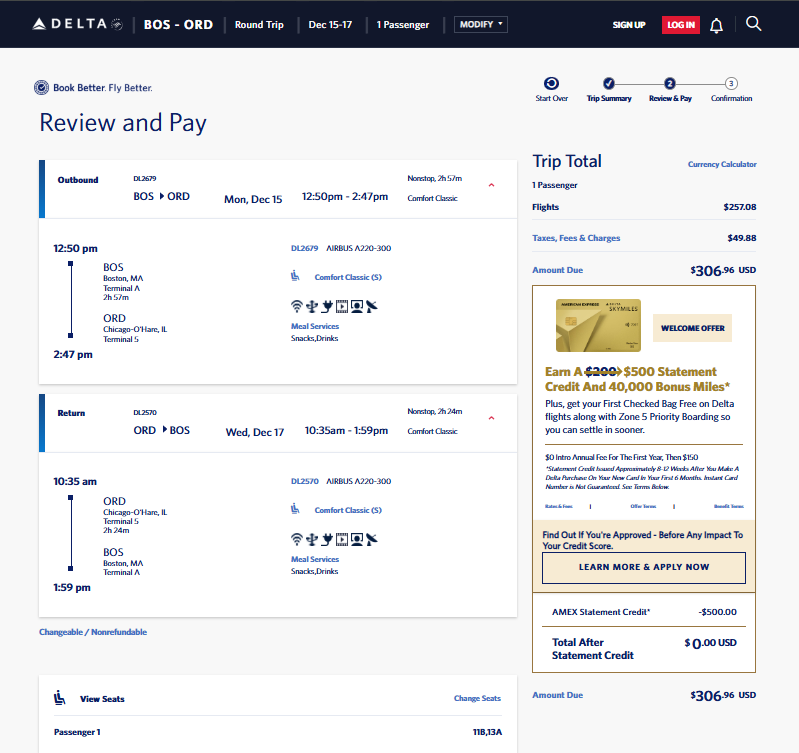Open outbound Meal Services link
Image resolution: width=799 pixels, height=753 pixels.
click(x=314, y=326)
